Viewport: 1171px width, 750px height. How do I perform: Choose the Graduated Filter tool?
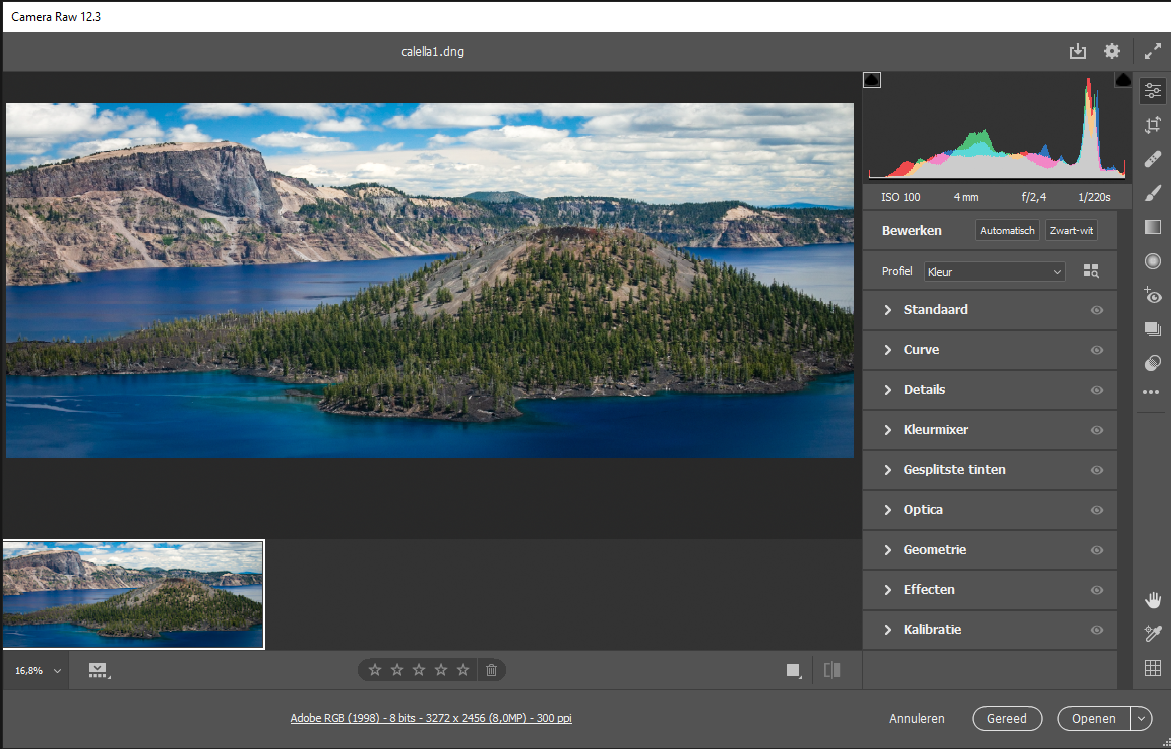pyautogui.click(x=1152, y=227)
